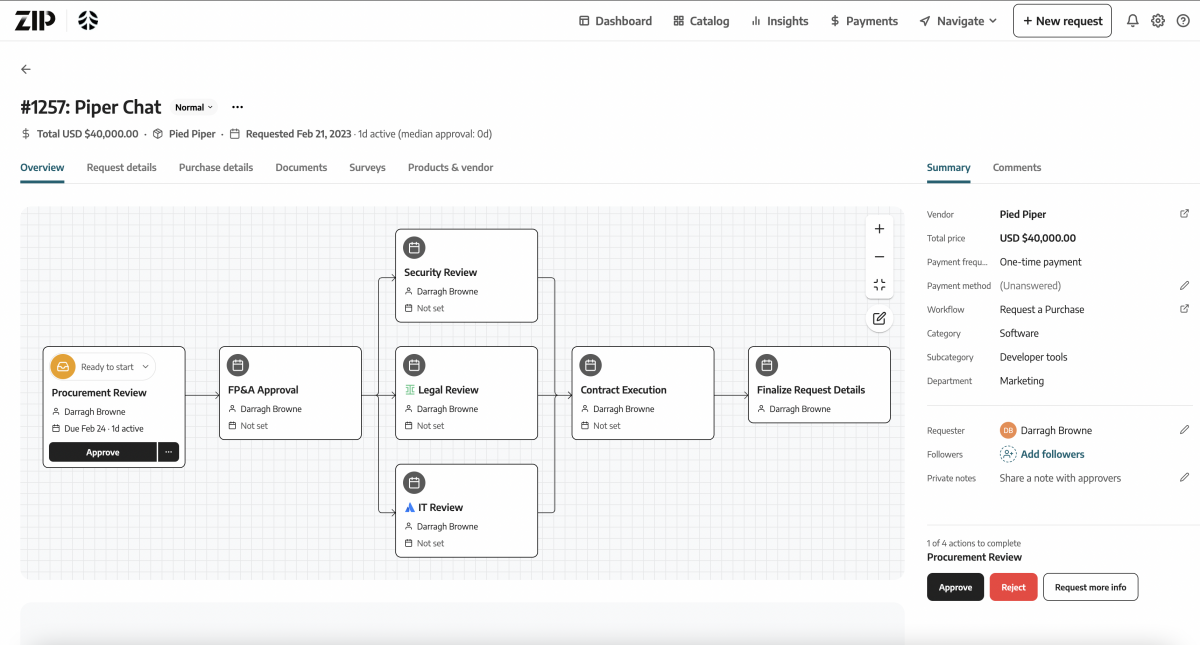The height and width of the screenshot is (645, 1200).
Task: Expand the Ready to start status dropdown
Action: [115, 367]
